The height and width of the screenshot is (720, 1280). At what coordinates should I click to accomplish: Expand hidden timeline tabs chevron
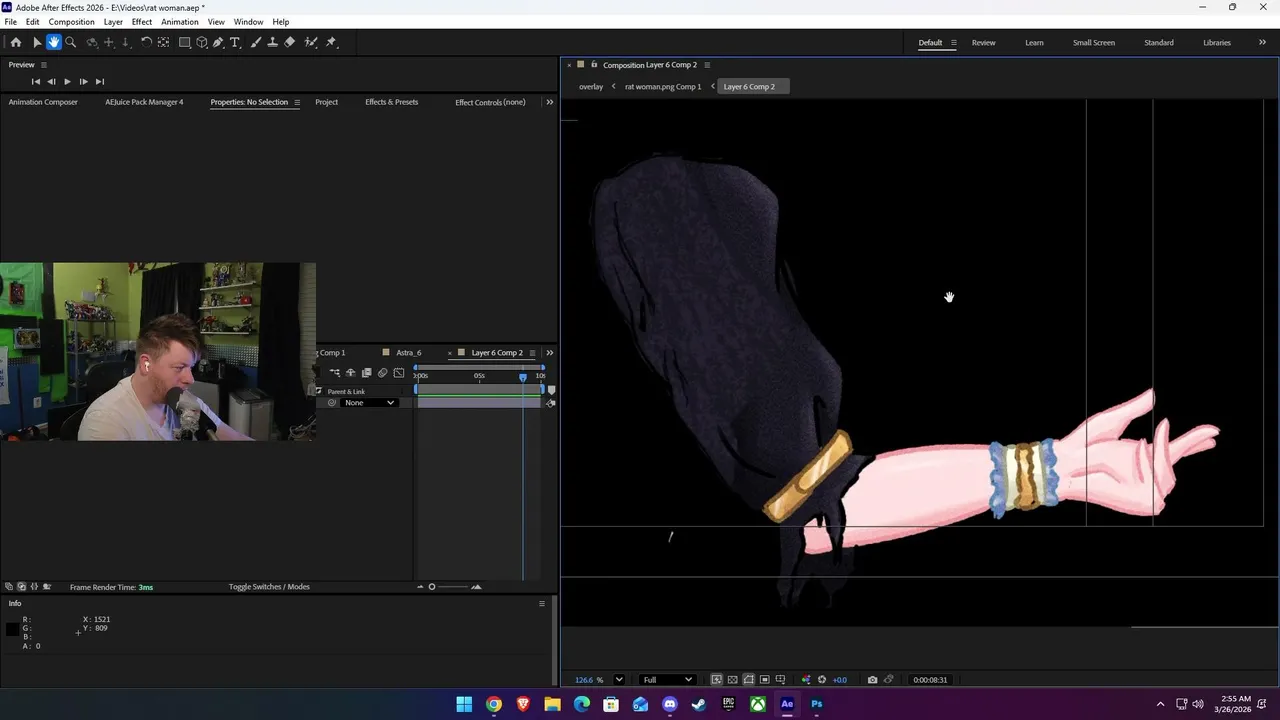pos(549,353)
